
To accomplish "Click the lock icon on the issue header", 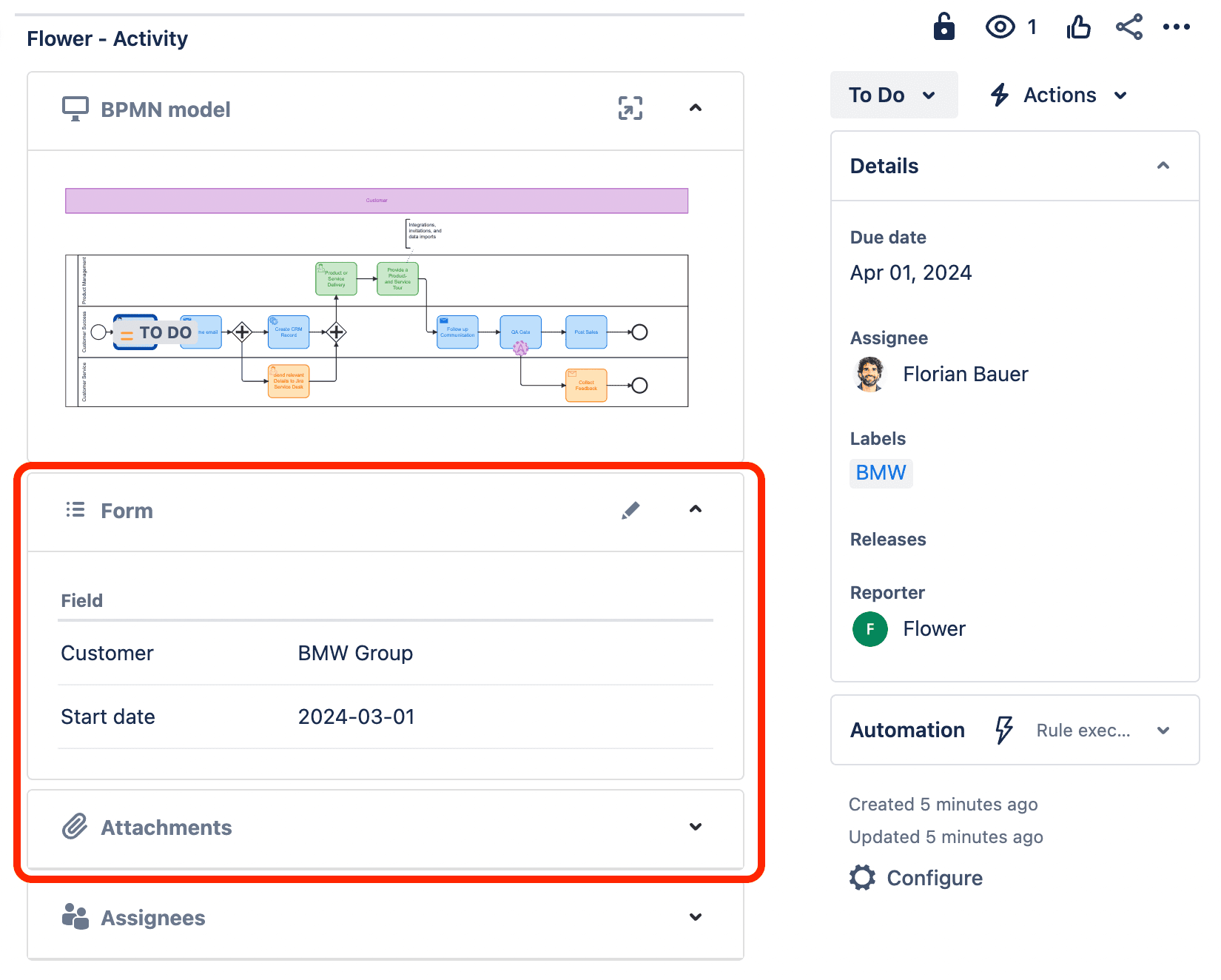I will 944,26.
